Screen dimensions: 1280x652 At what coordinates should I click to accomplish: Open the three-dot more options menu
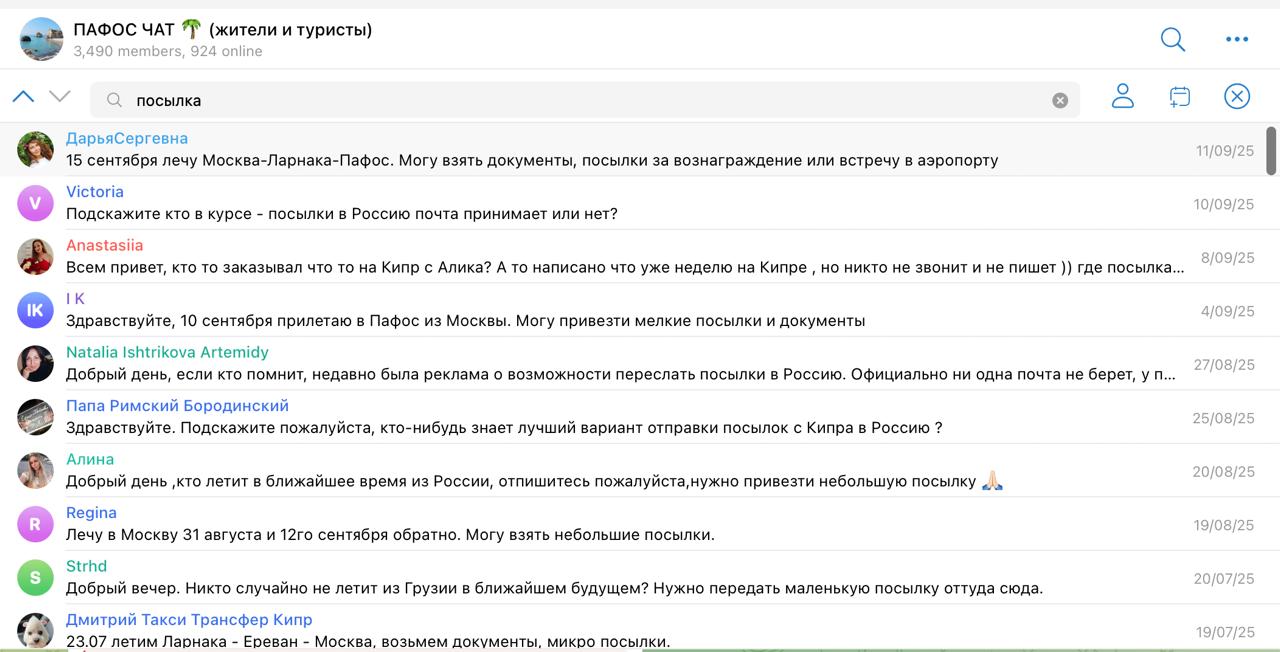[1237, 39]
